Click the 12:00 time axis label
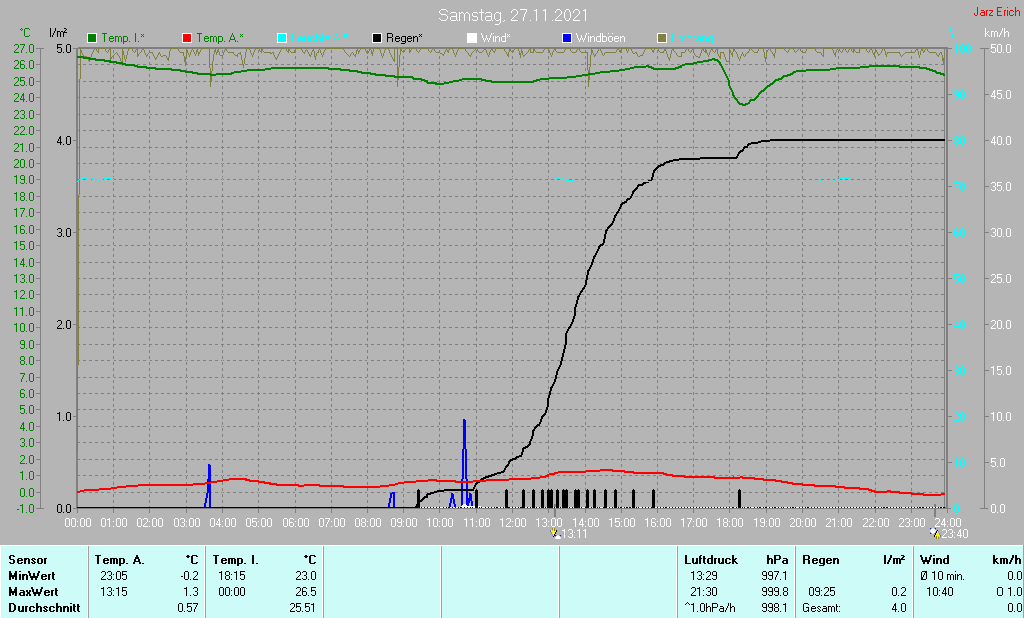This screenshot has width=1024, height=618. [513, 523]
